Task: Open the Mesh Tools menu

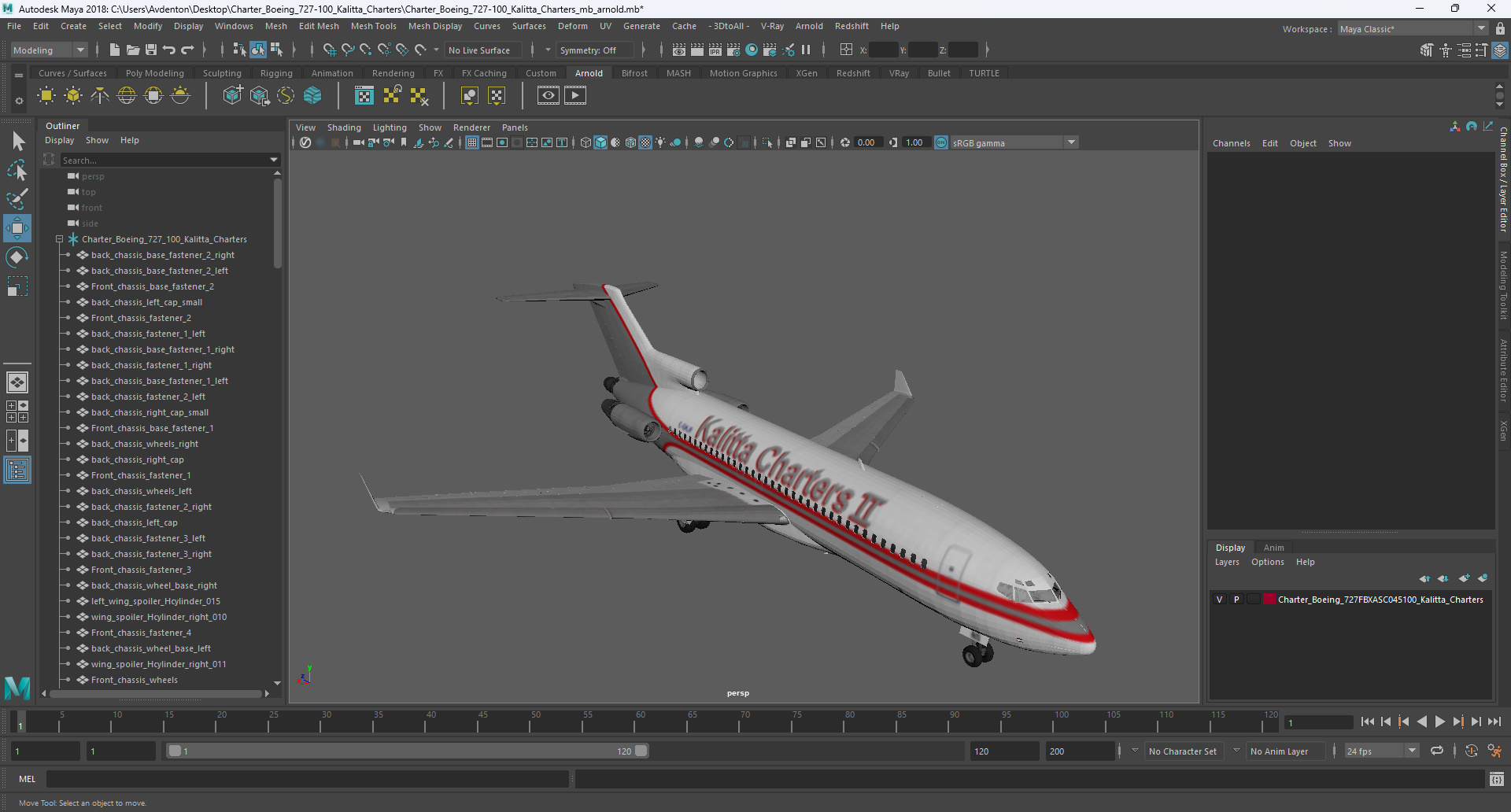Action: pos(373,26)
